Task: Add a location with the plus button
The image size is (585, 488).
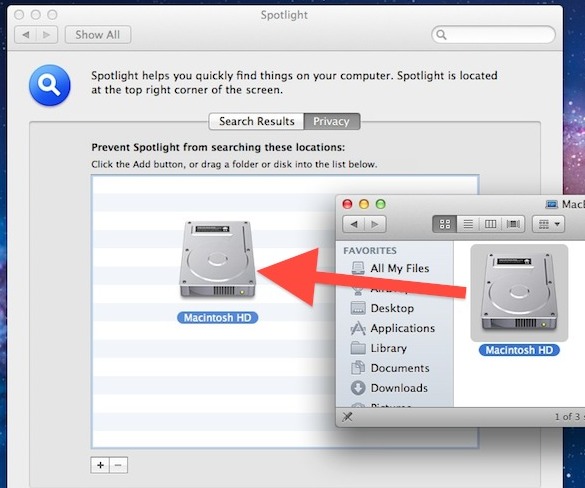Action: point(100,465)
